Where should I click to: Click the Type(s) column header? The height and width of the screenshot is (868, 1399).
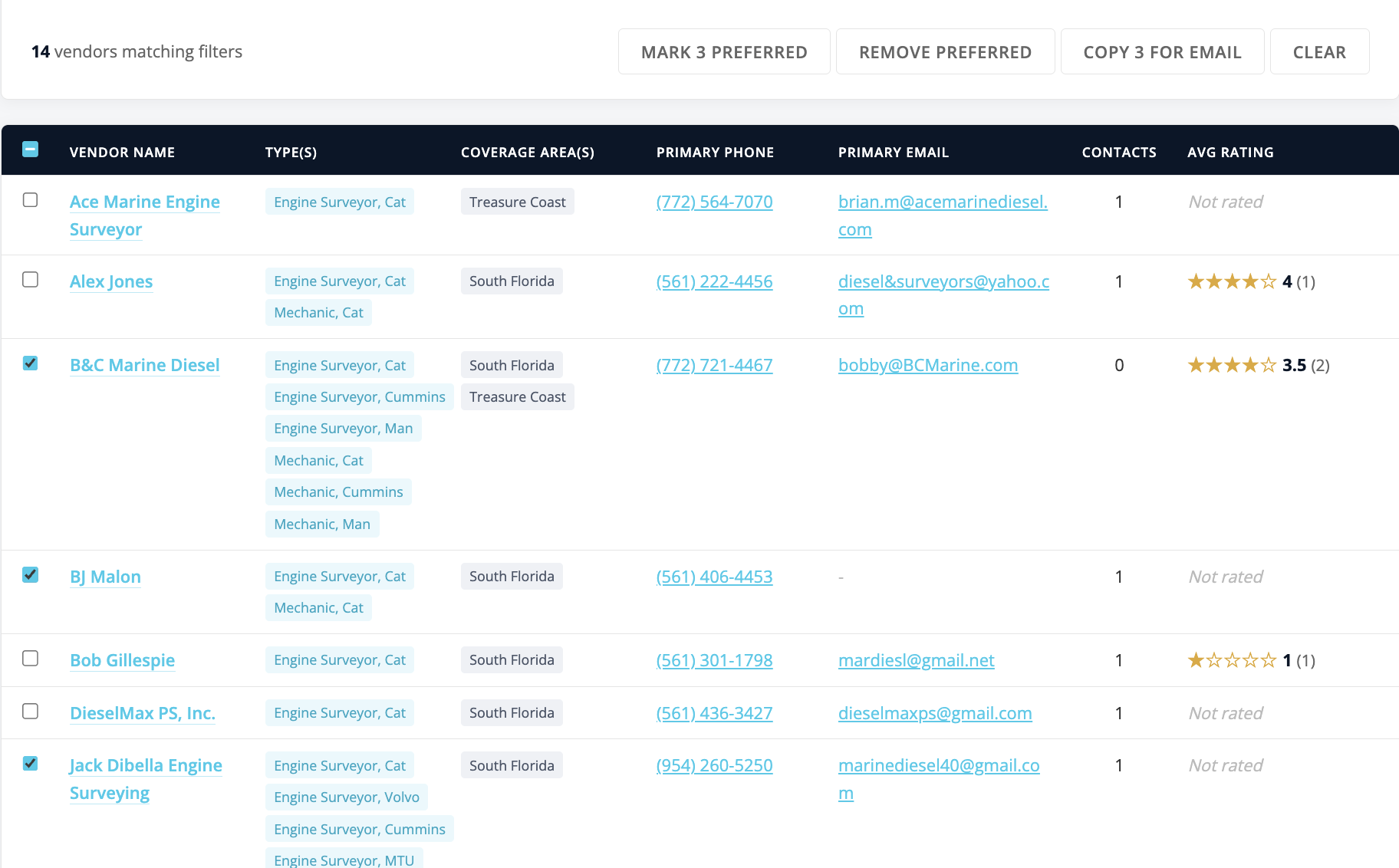(x=291, y=152)
